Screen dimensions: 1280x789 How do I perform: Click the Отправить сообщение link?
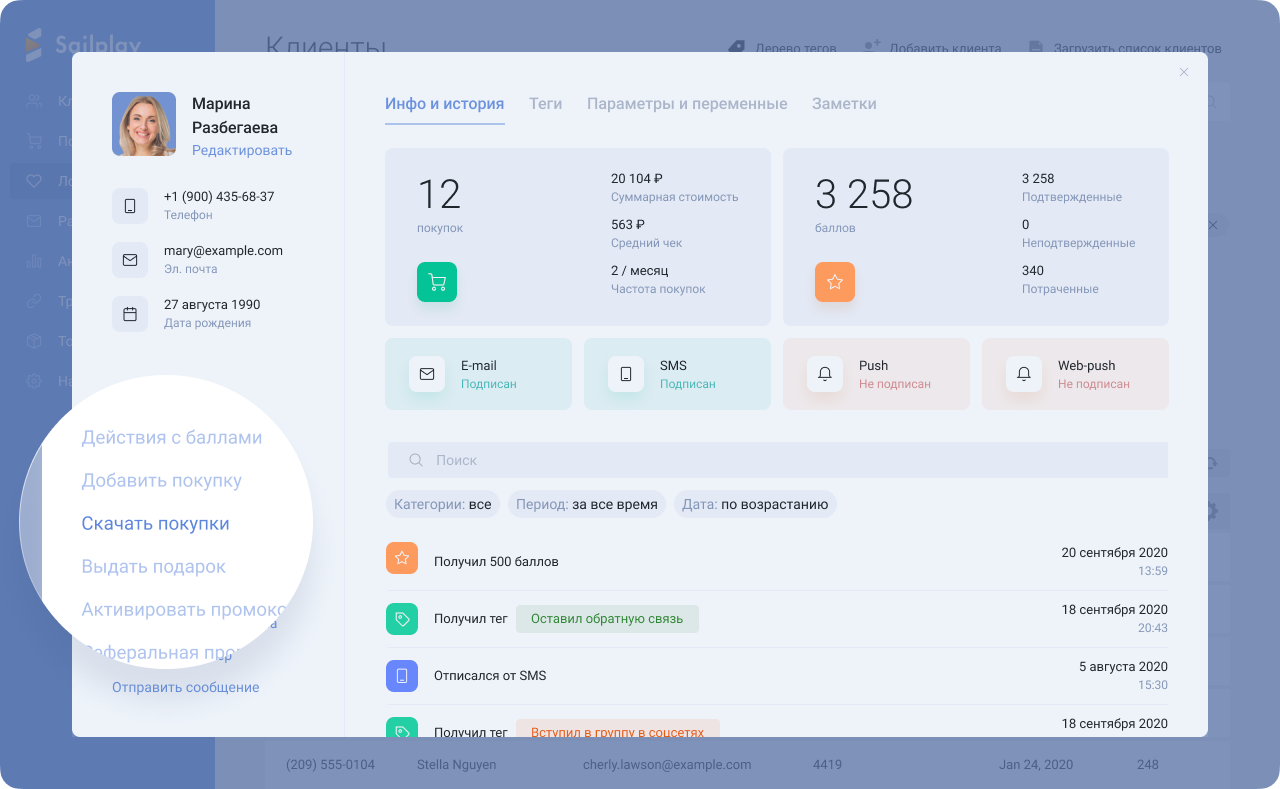pos(186,687)
